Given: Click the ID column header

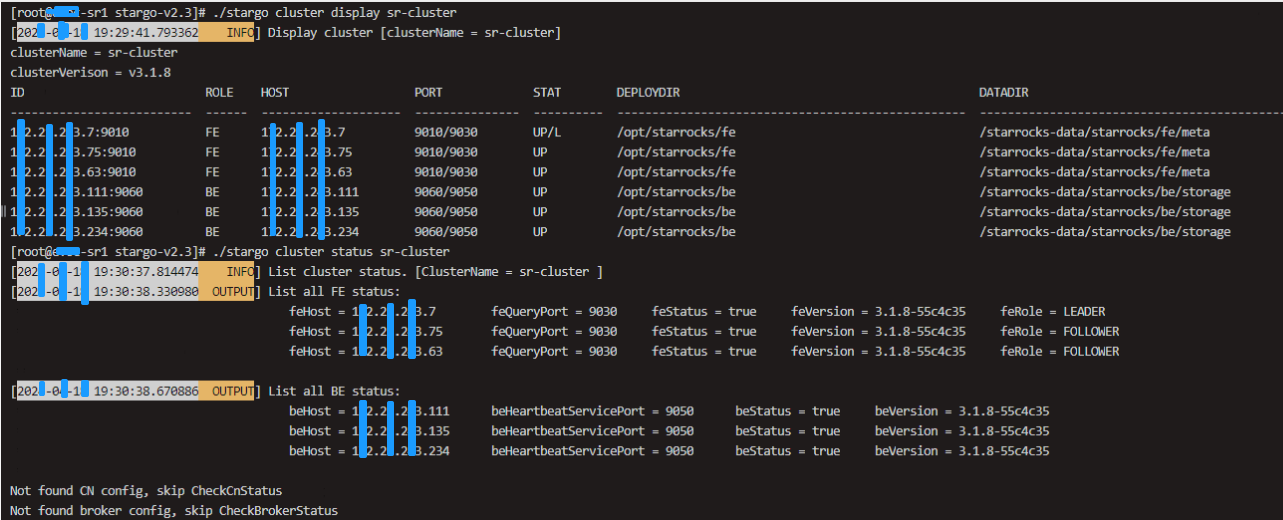Looking at the screenshot, I should (x=17, y=92).
